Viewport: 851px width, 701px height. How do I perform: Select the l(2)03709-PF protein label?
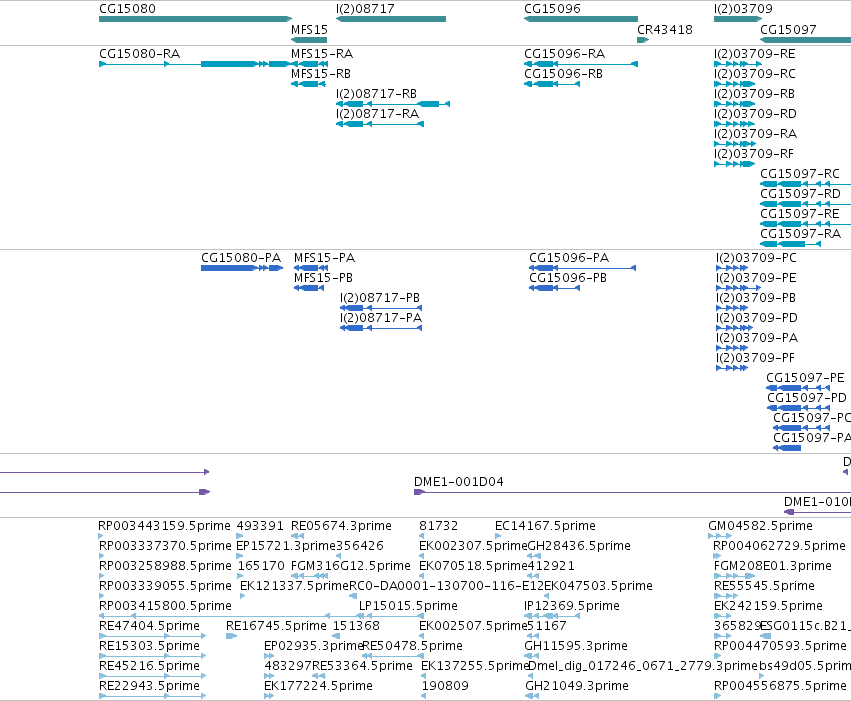pos(755,358)
